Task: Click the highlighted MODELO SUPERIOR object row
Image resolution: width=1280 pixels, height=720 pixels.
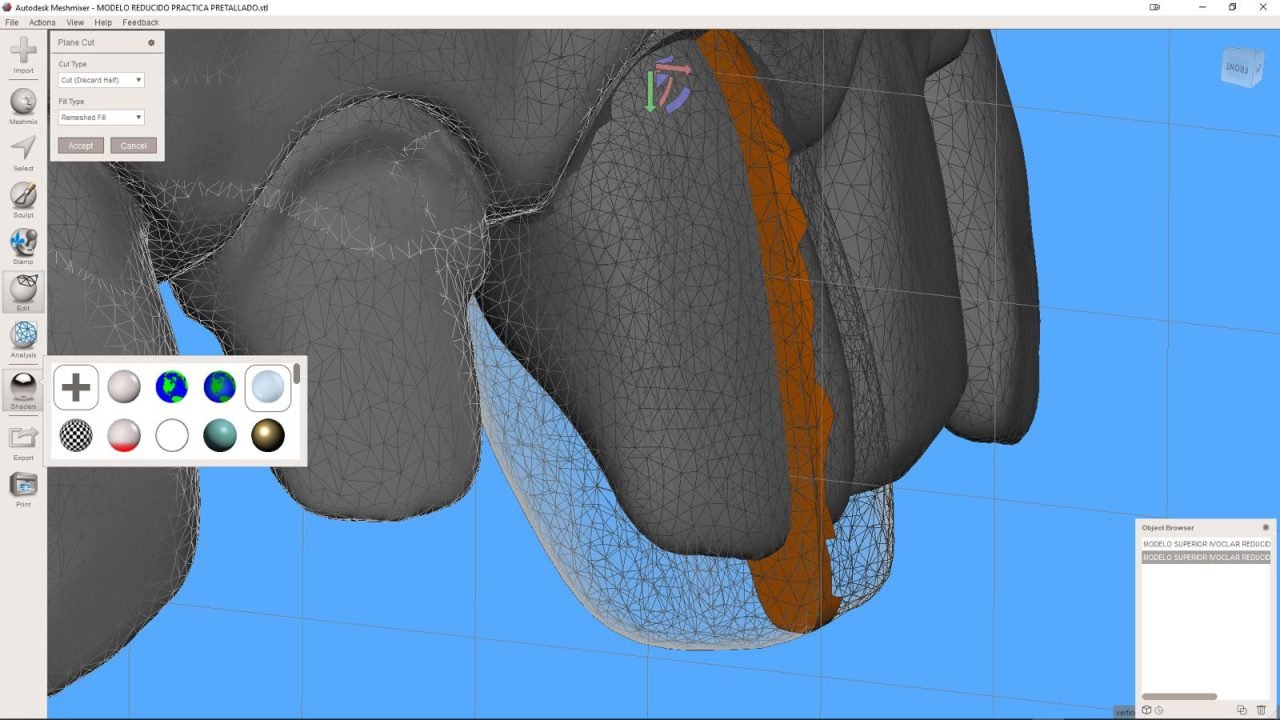Action: pyautogui.click(x=1206, y=557)
